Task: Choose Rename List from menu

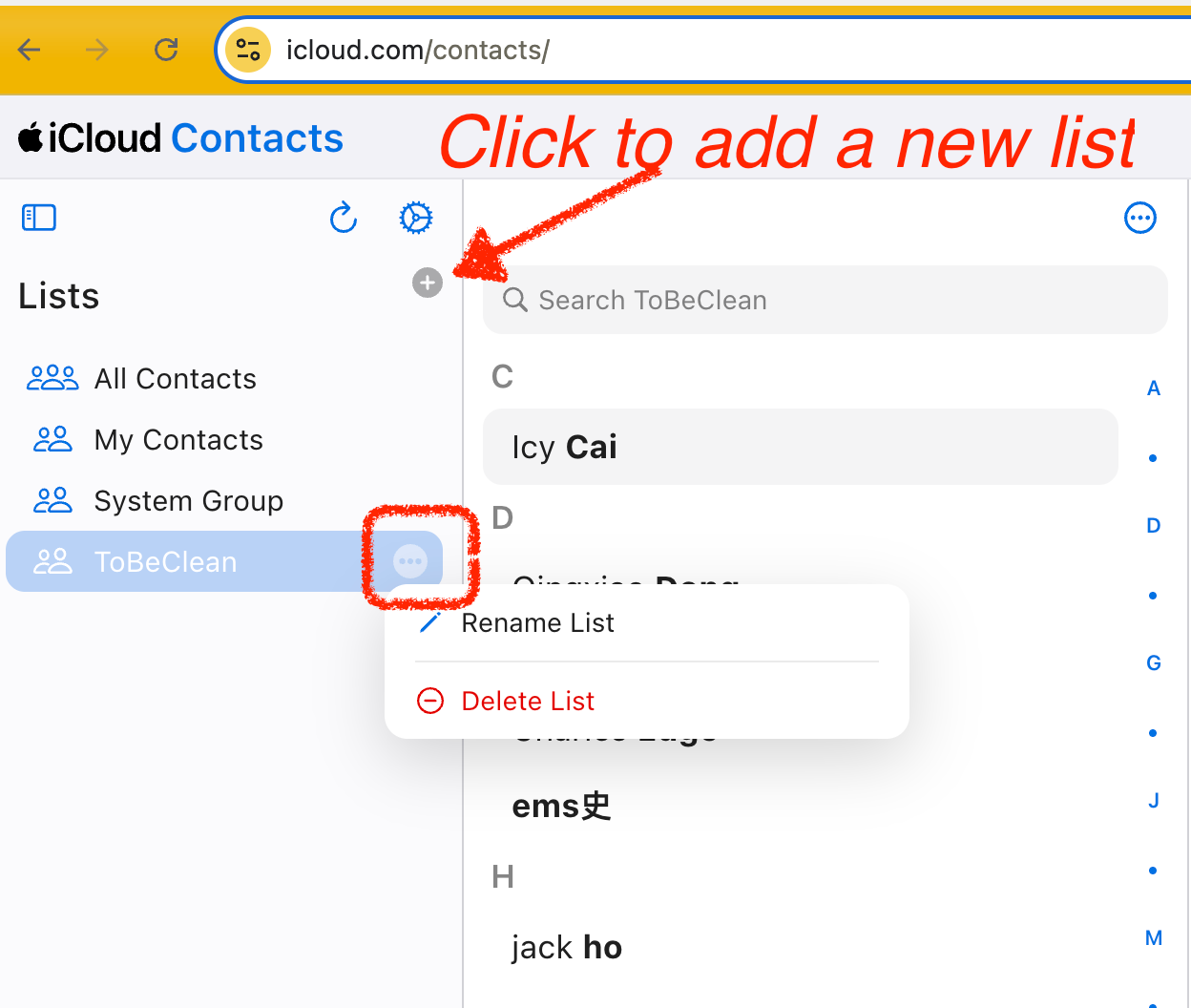Action: tap(647, 623)
